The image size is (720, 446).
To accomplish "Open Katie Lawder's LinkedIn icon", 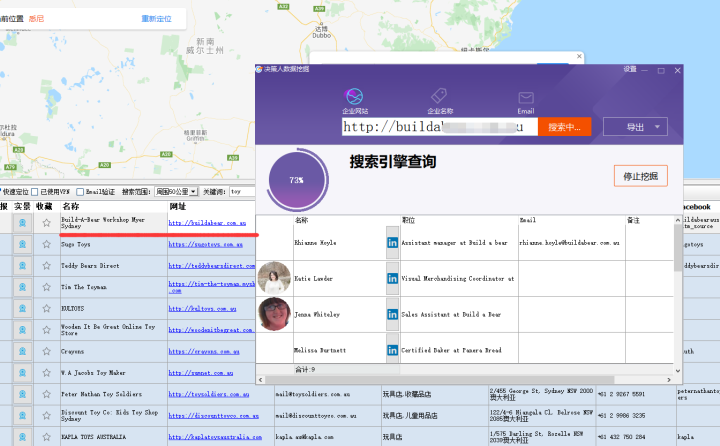I will click(x=393, y=278).
